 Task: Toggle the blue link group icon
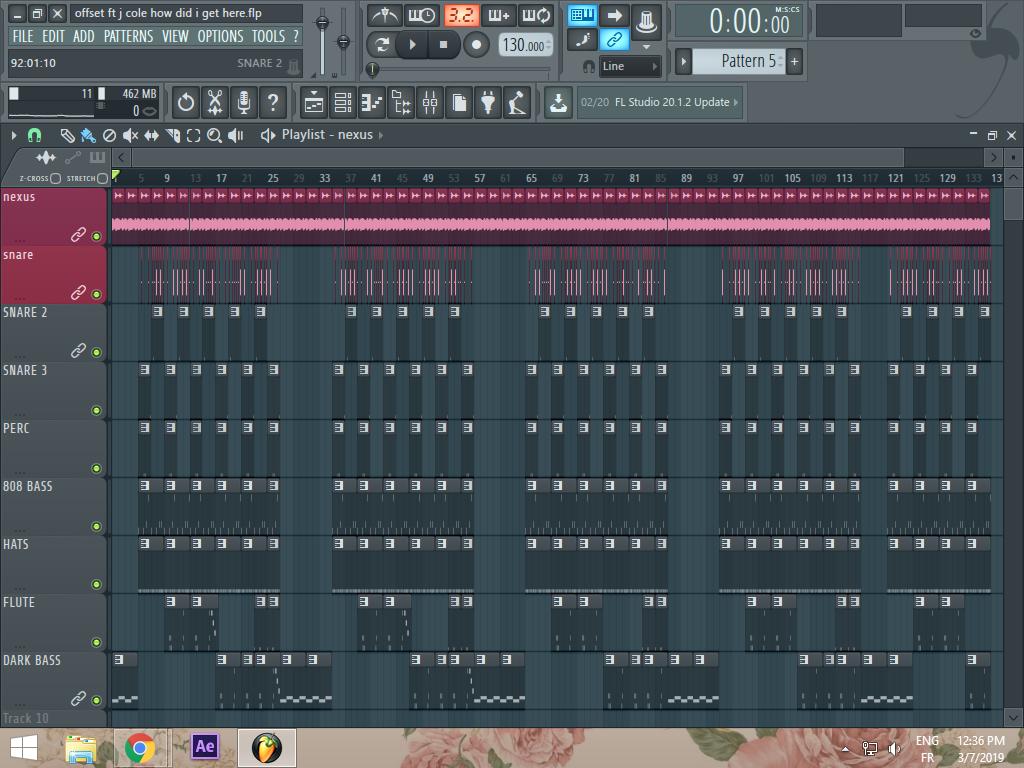pos(614,40)
